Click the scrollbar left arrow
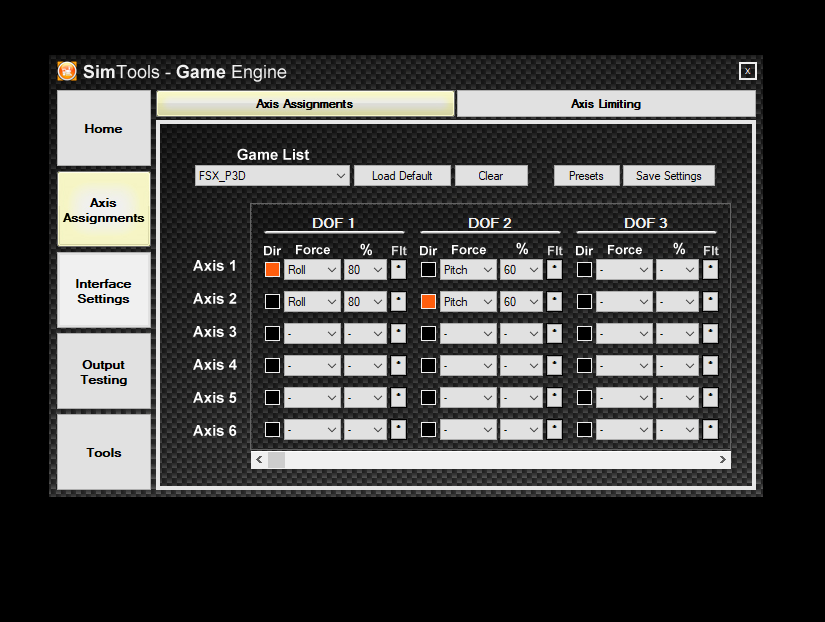 coord(259,459)
